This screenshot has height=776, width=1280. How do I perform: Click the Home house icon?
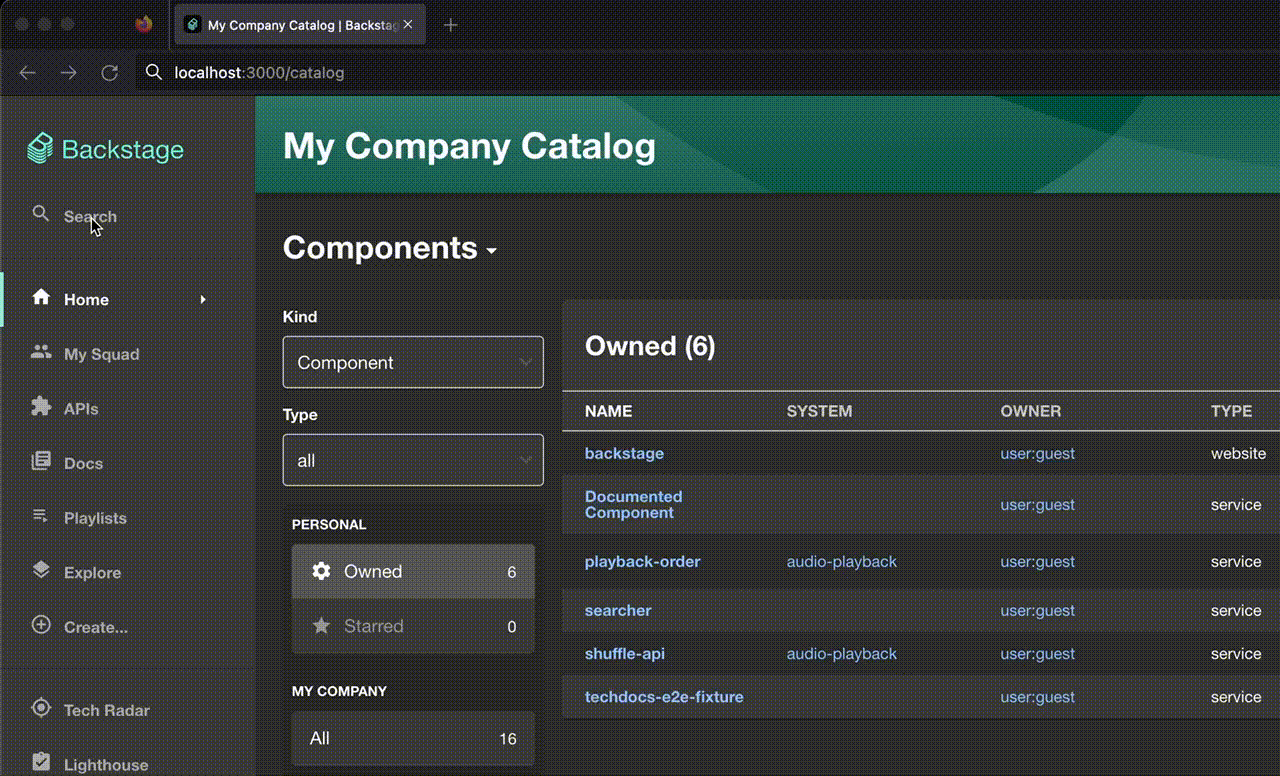[x=41, y=298]
